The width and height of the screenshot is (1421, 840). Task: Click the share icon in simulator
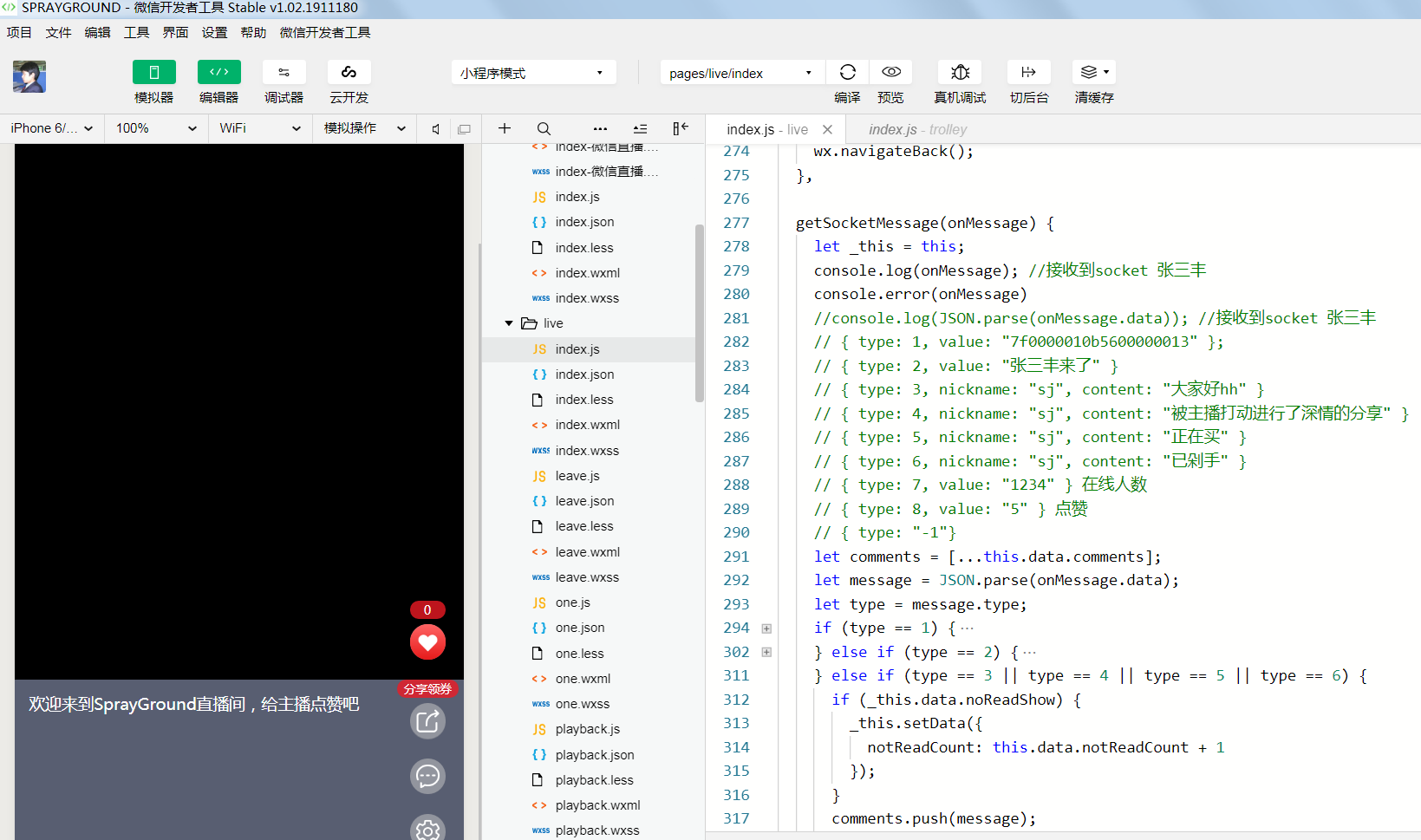[x=427, y=721]
